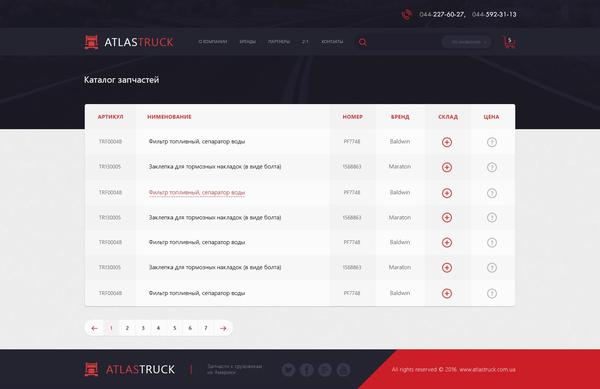Click price question-mark icon in fifth row
Image resolution: width=600 pixels, height=389 pixels.
pyautogui.click(x=492, y=243)
